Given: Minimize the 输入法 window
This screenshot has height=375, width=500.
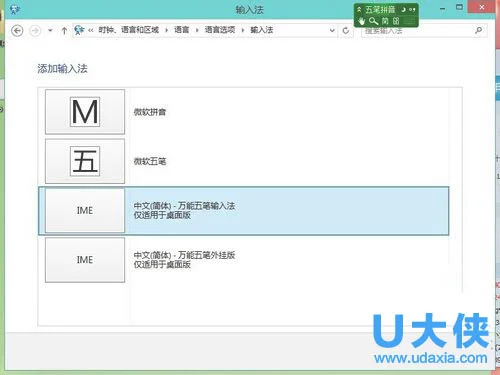Looking at the screenshot, I should 442,8.
